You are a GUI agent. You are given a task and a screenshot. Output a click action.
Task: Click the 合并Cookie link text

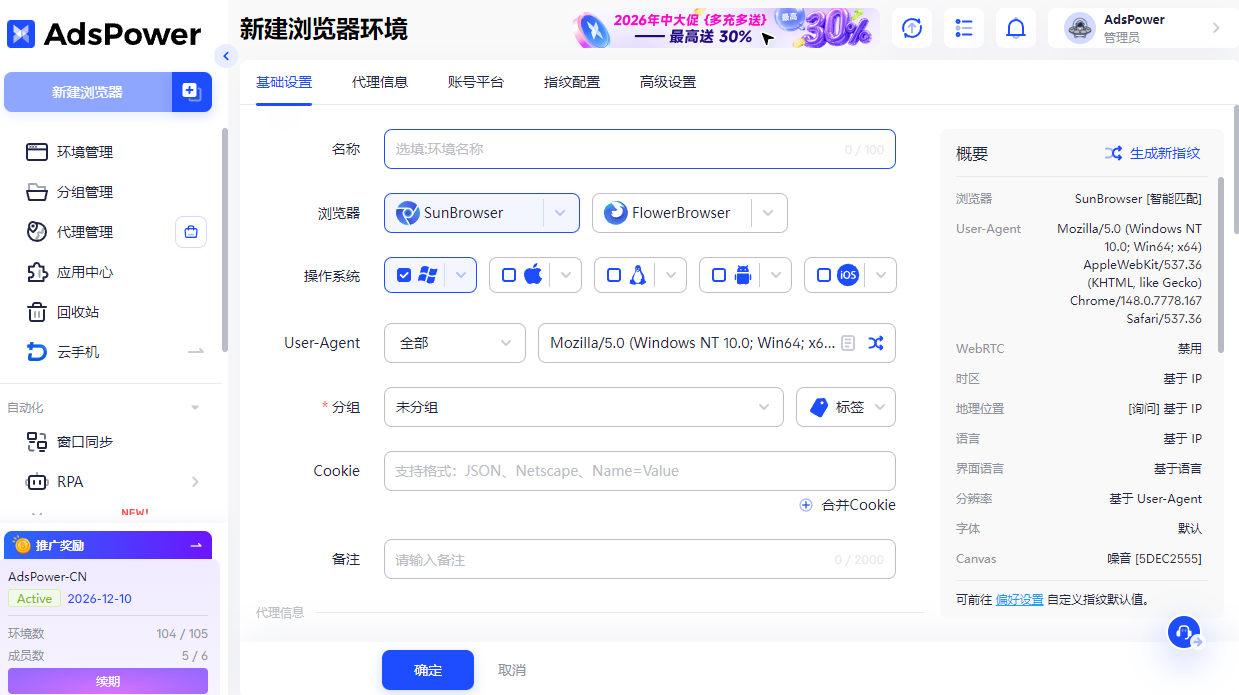[859, 505]
